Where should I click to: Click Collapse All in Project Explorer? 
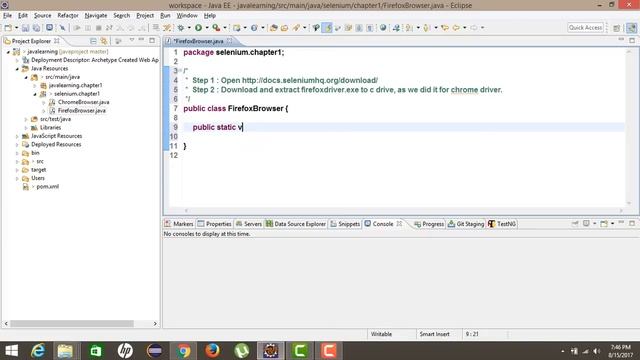(93, 41)
